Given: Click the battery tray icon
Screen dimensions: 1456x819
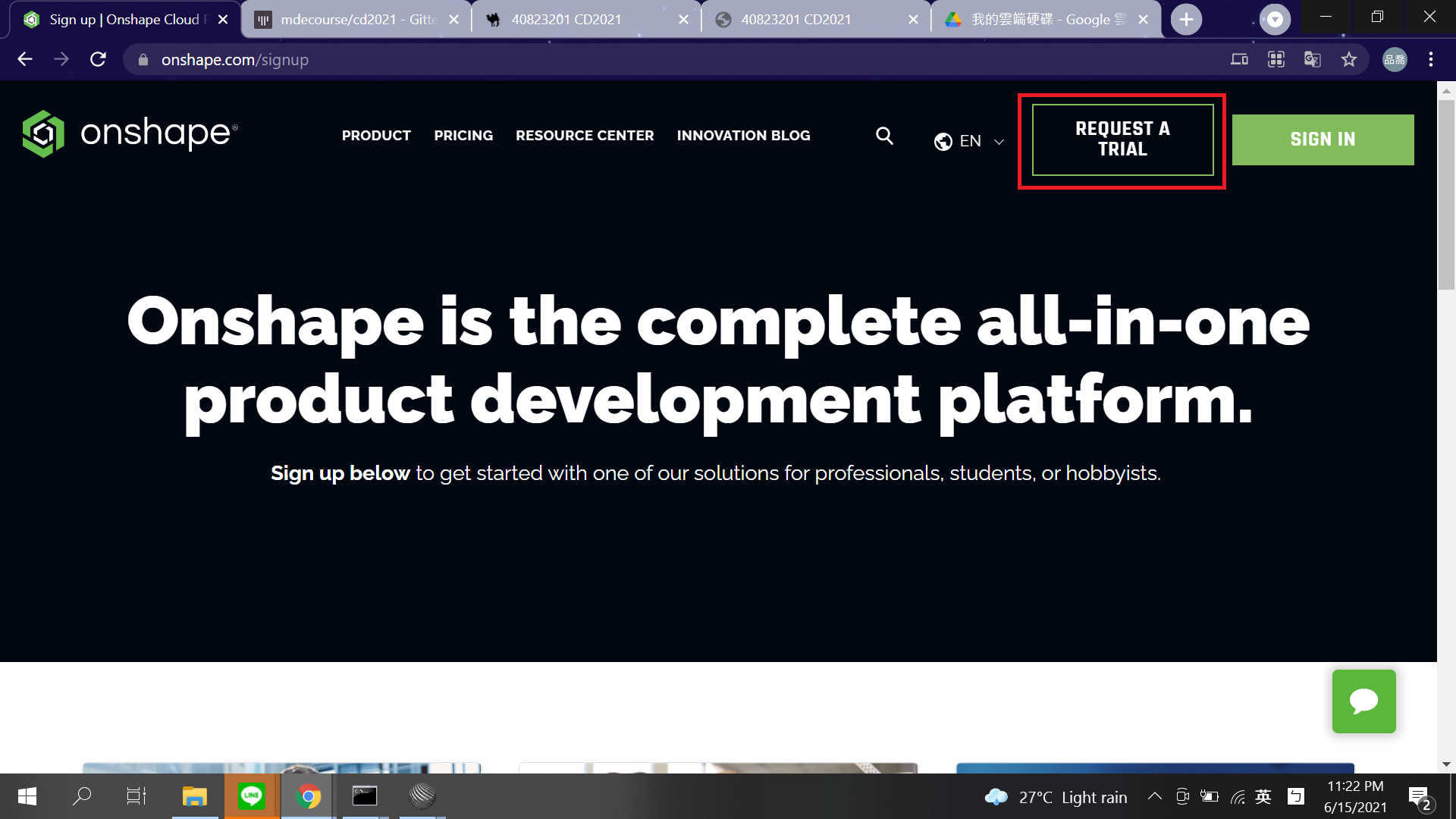Looking at the screenshot, I should tap(1210, 796).
